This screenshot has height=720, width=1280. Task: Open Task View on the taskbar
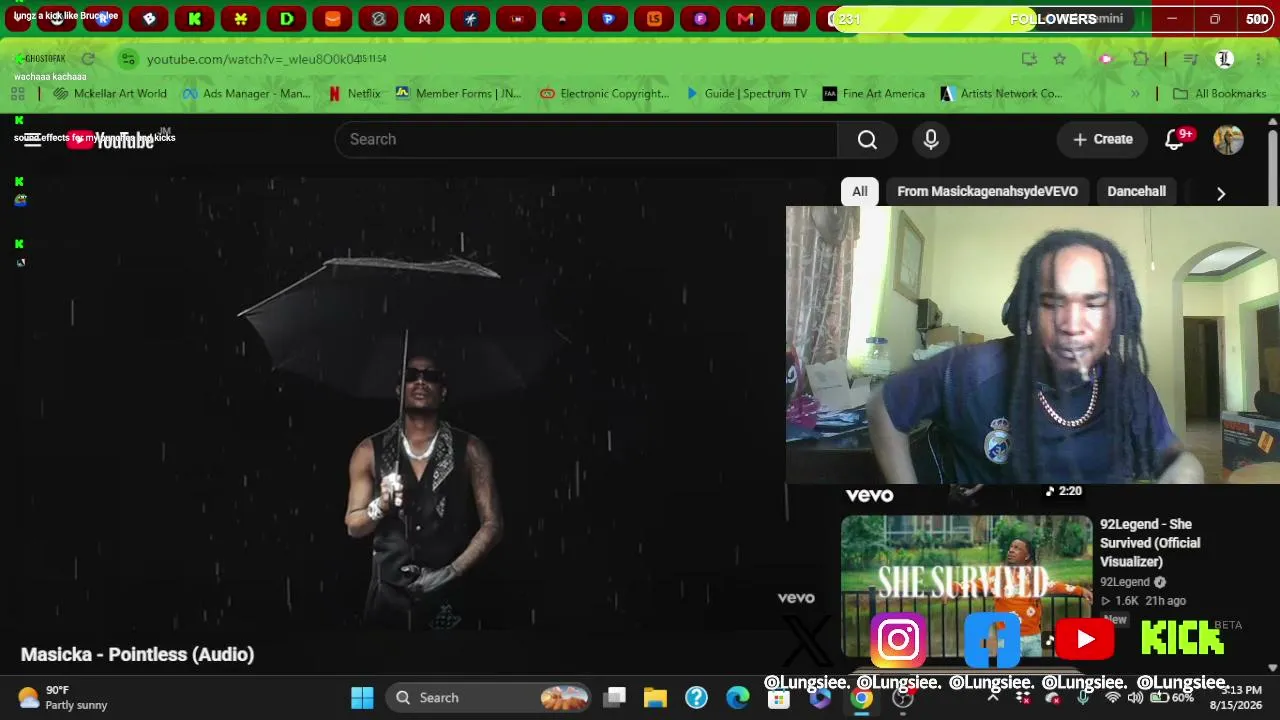click(x=615, y=698)
